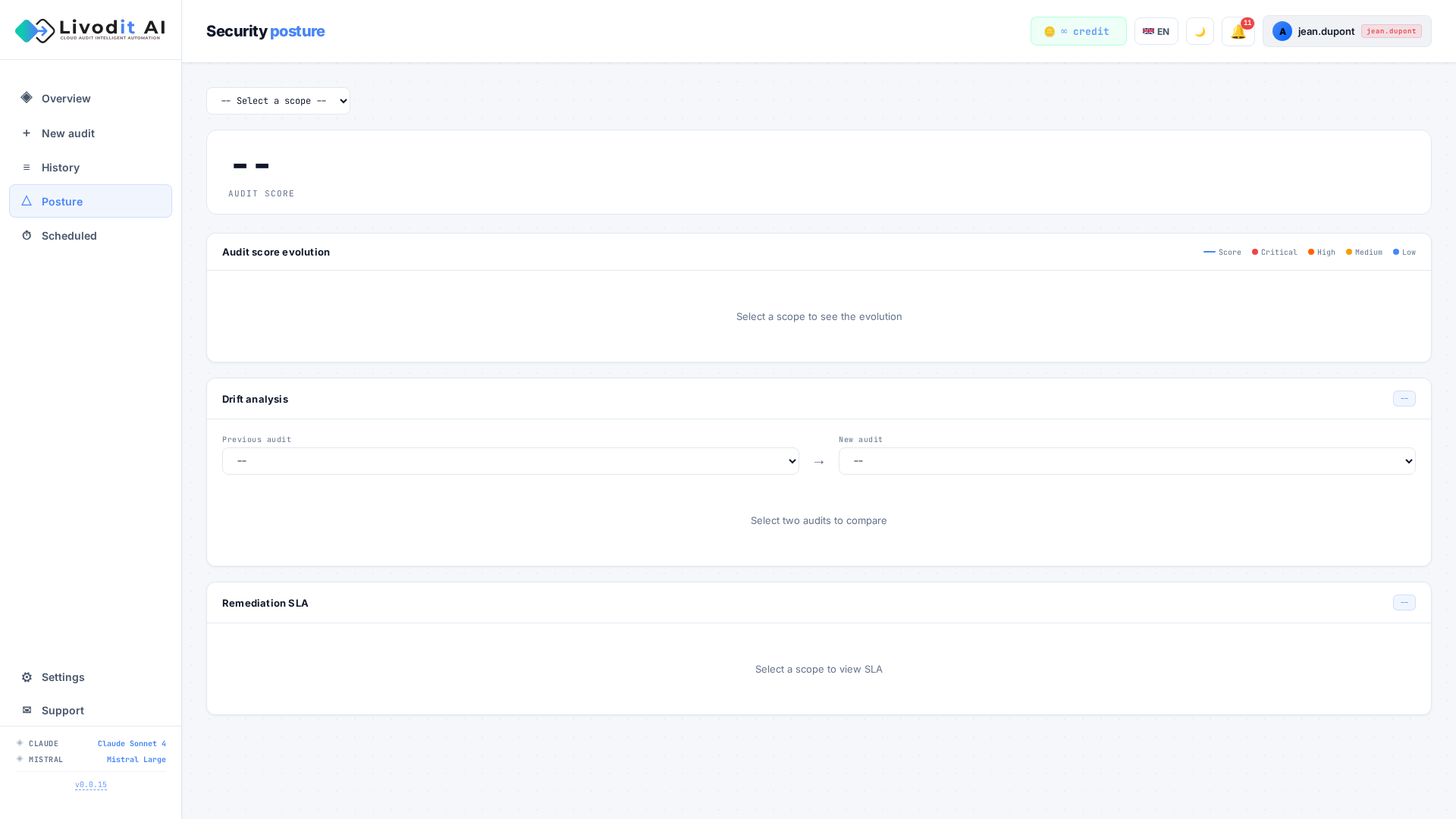Click the Scheduled clock icon
This screenshot has width=1456, height=819.
point(27,236)
